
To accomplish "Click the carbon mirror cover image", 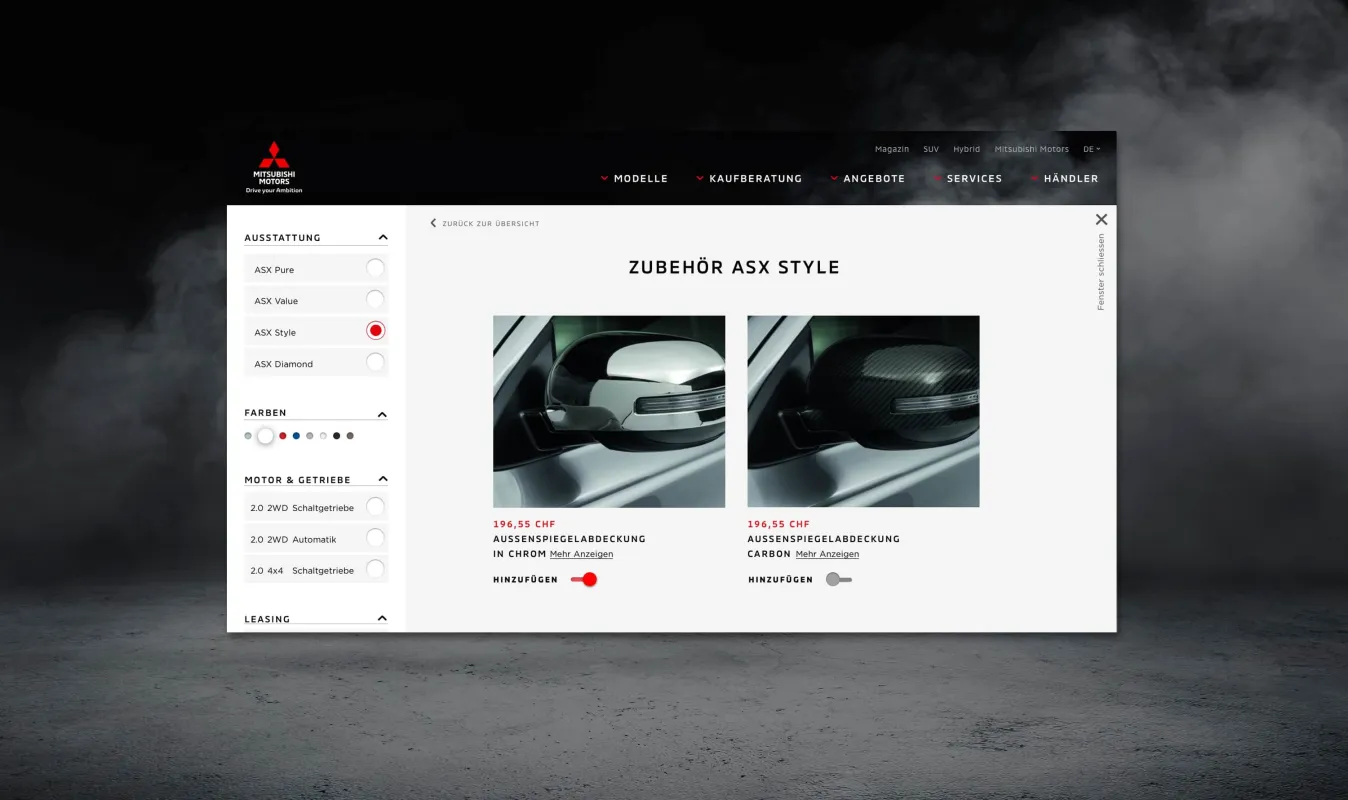I will pos(863,411).
